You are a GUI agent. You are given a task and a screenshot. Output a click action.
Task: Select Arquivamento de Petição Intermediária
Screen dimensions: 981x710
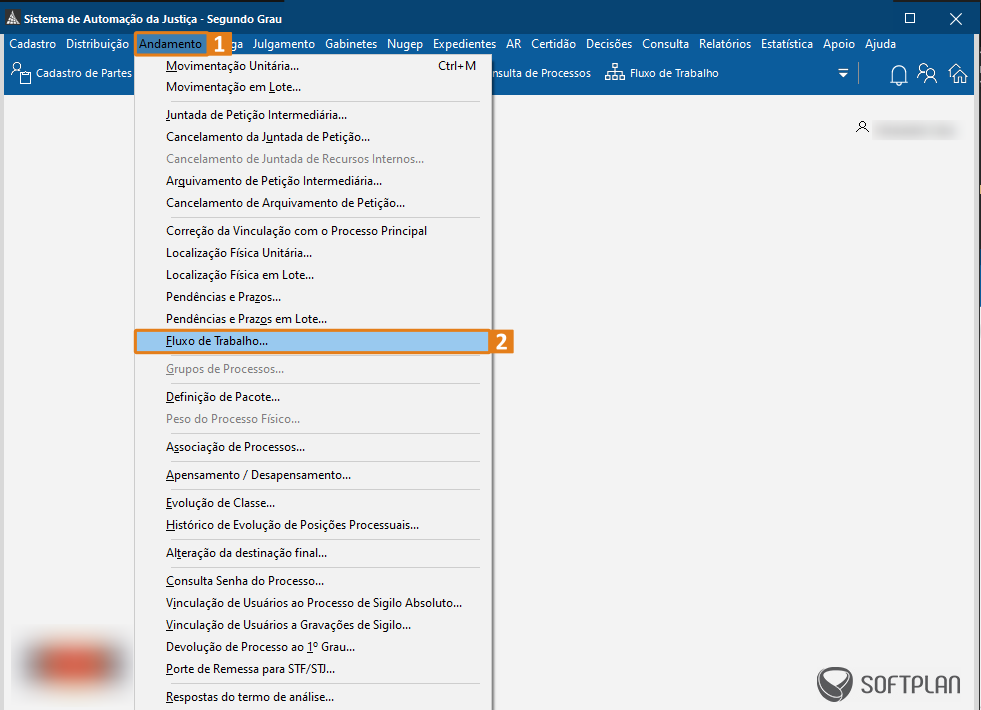(x=313, y=181)
